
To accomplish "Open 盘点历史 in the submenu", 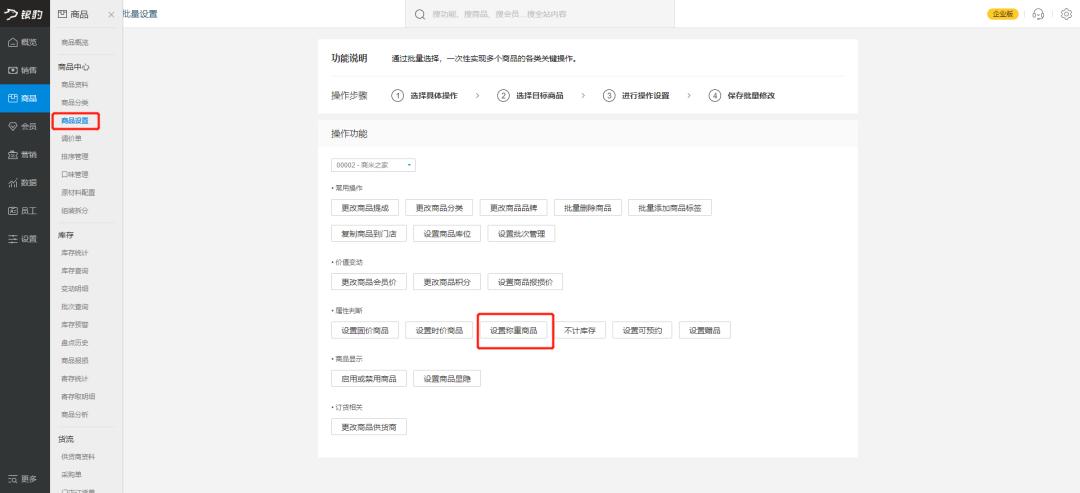I will (74, 342).
